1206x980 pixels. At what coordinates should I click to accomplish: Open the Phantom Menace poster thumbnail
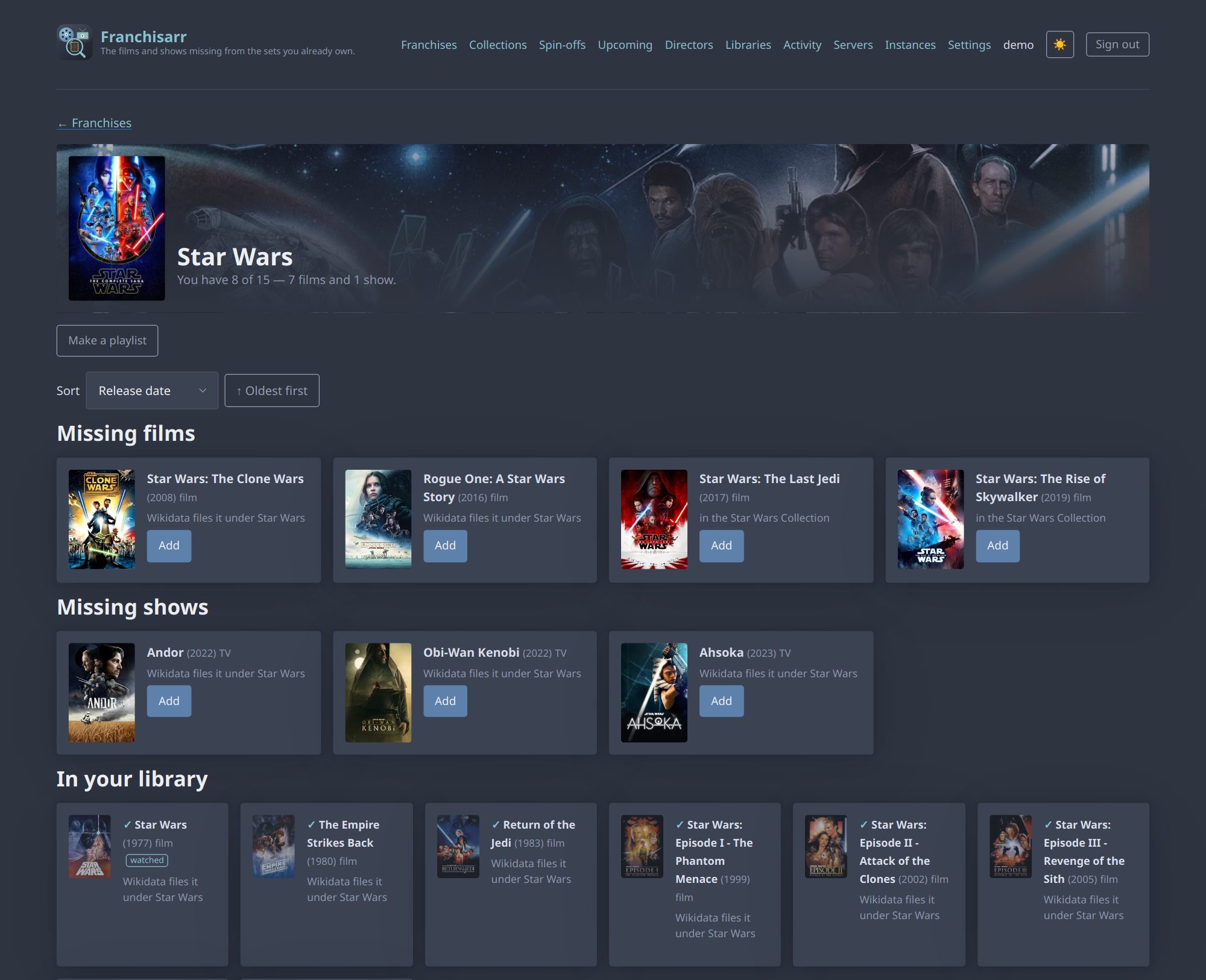(642, 847)
